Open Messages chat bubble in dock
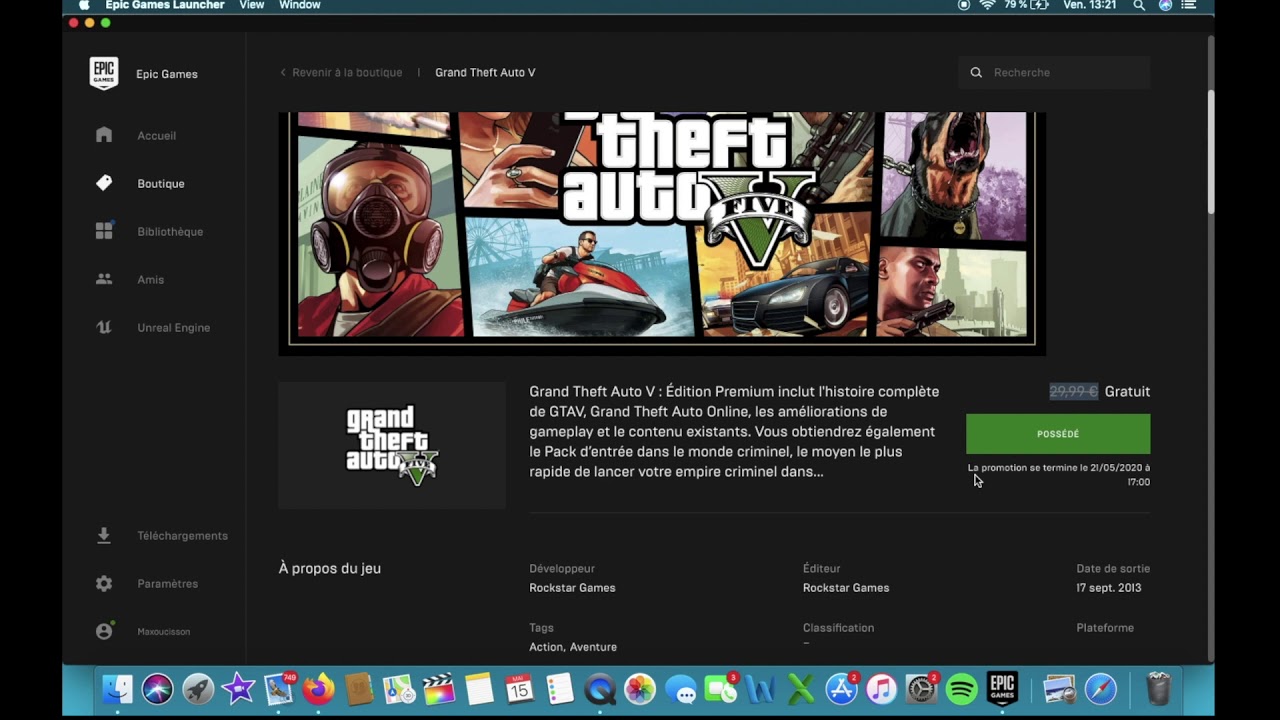This screenshot has height=720, width=1280. point(680,689)
